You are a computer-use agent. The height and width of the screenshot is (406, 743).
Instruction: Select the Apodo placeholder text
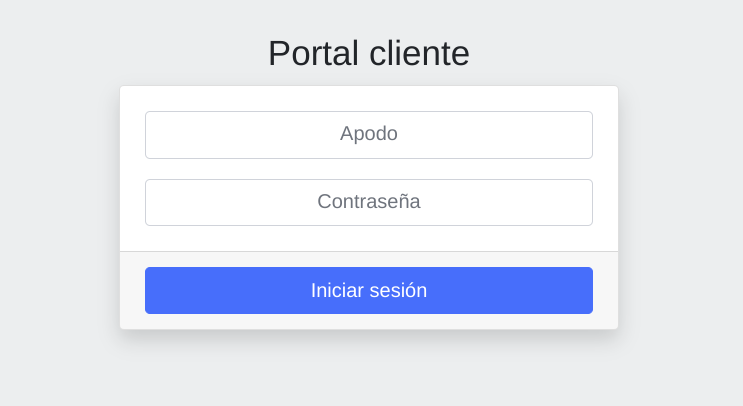pyautogui.click(x=368, y=134)
